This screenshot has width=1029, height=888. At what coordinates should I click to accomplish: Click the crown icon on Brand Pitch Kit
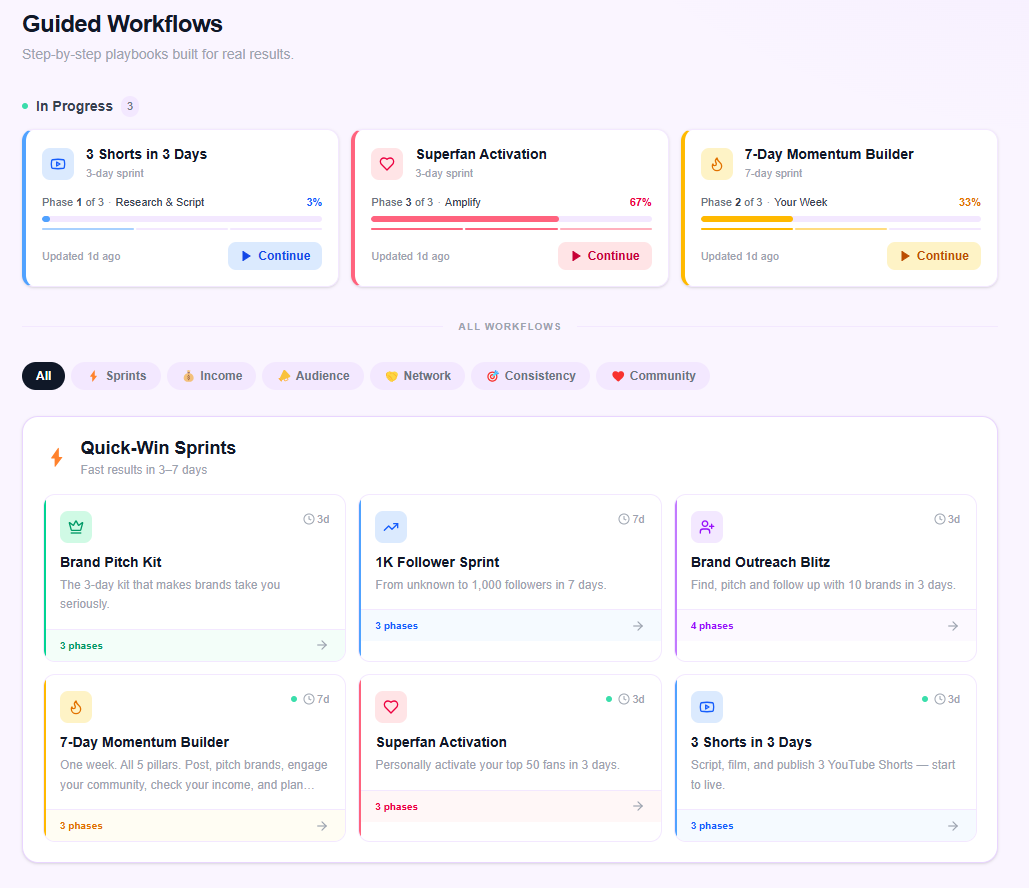pyautogui.click(x=76, y=527)
